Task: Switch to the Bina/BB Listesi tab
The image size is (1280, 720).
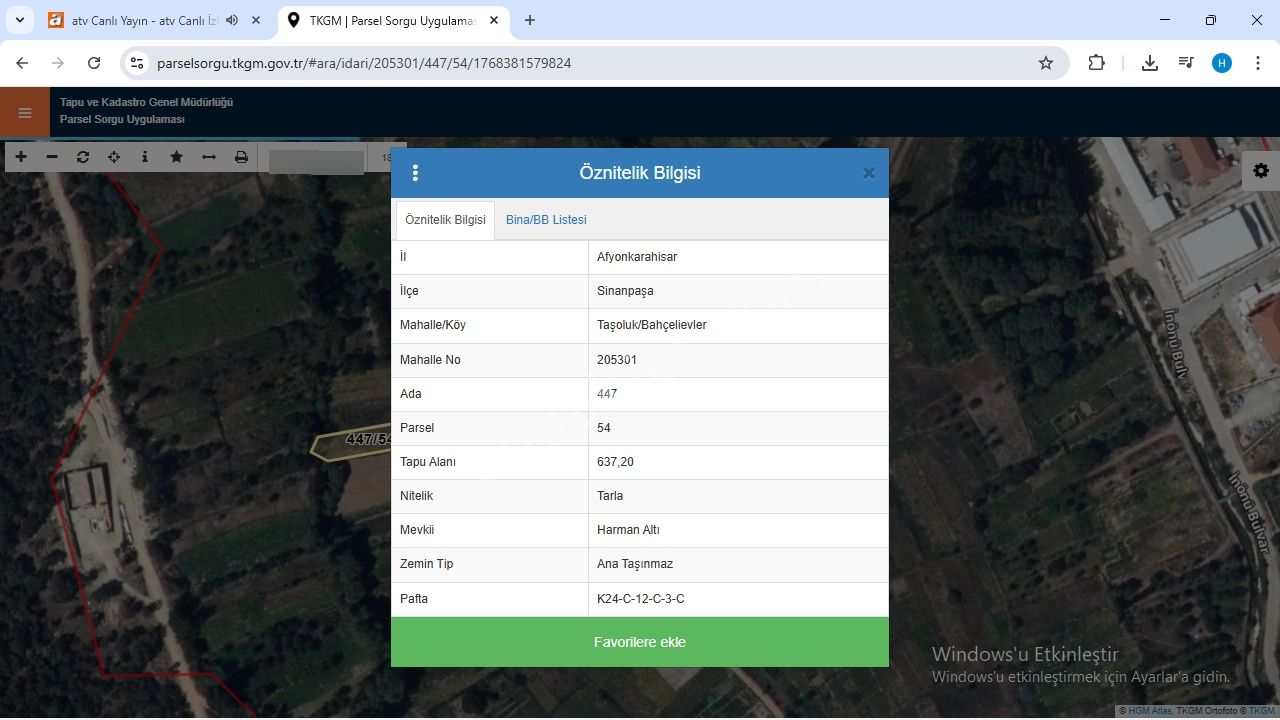Action: [x=546, y=220]
